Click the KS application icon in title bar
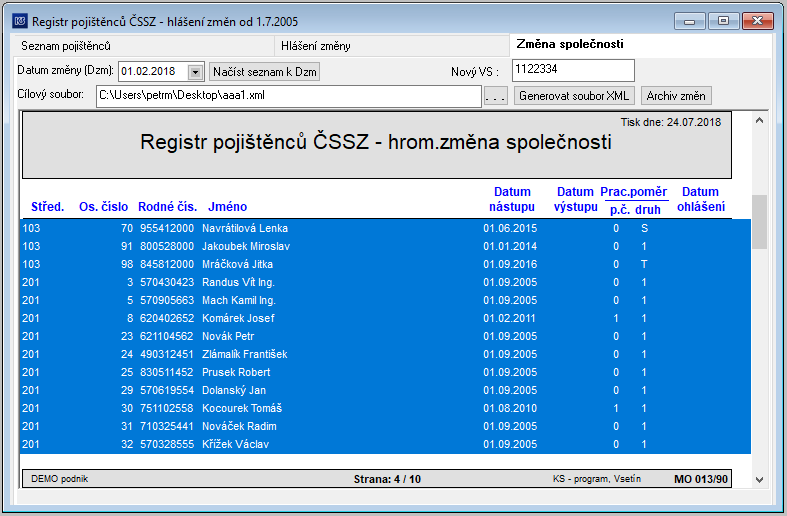Screen dimensions: 787x516 [20, 21]
